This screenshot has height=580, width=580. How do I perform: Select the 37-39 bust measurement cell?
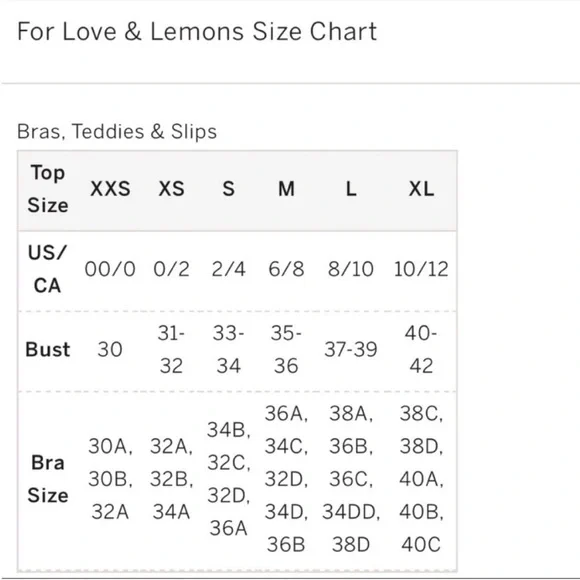(x=351, y=350)
